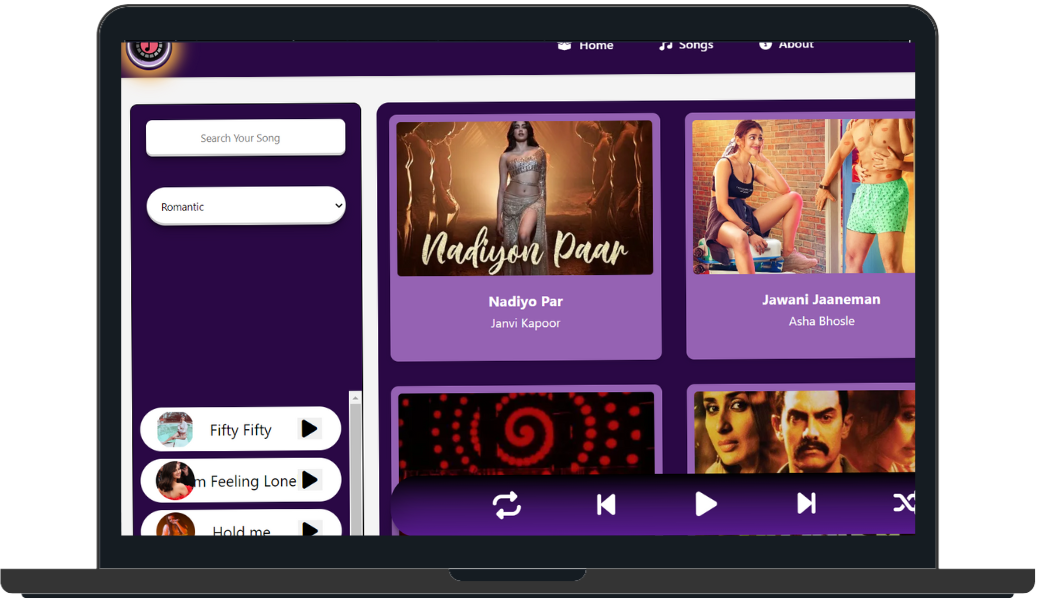Click the song list scrollbar up arrow
Screen dimensions: 1038x606
(355, 398)
